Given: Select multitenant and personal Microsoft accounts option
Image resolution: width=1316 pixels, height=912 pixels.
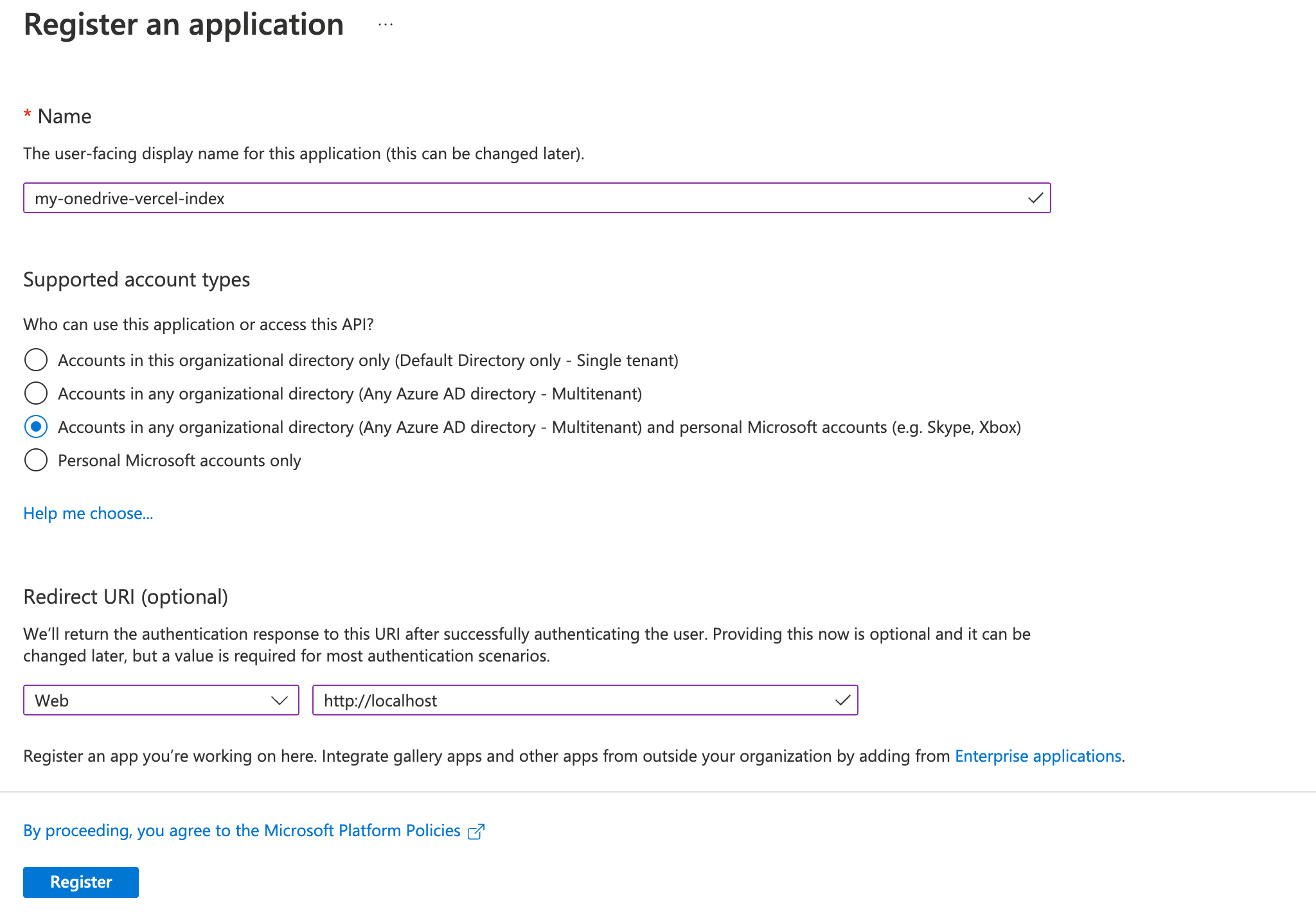Looking at the screenshot, I should 36,426.
